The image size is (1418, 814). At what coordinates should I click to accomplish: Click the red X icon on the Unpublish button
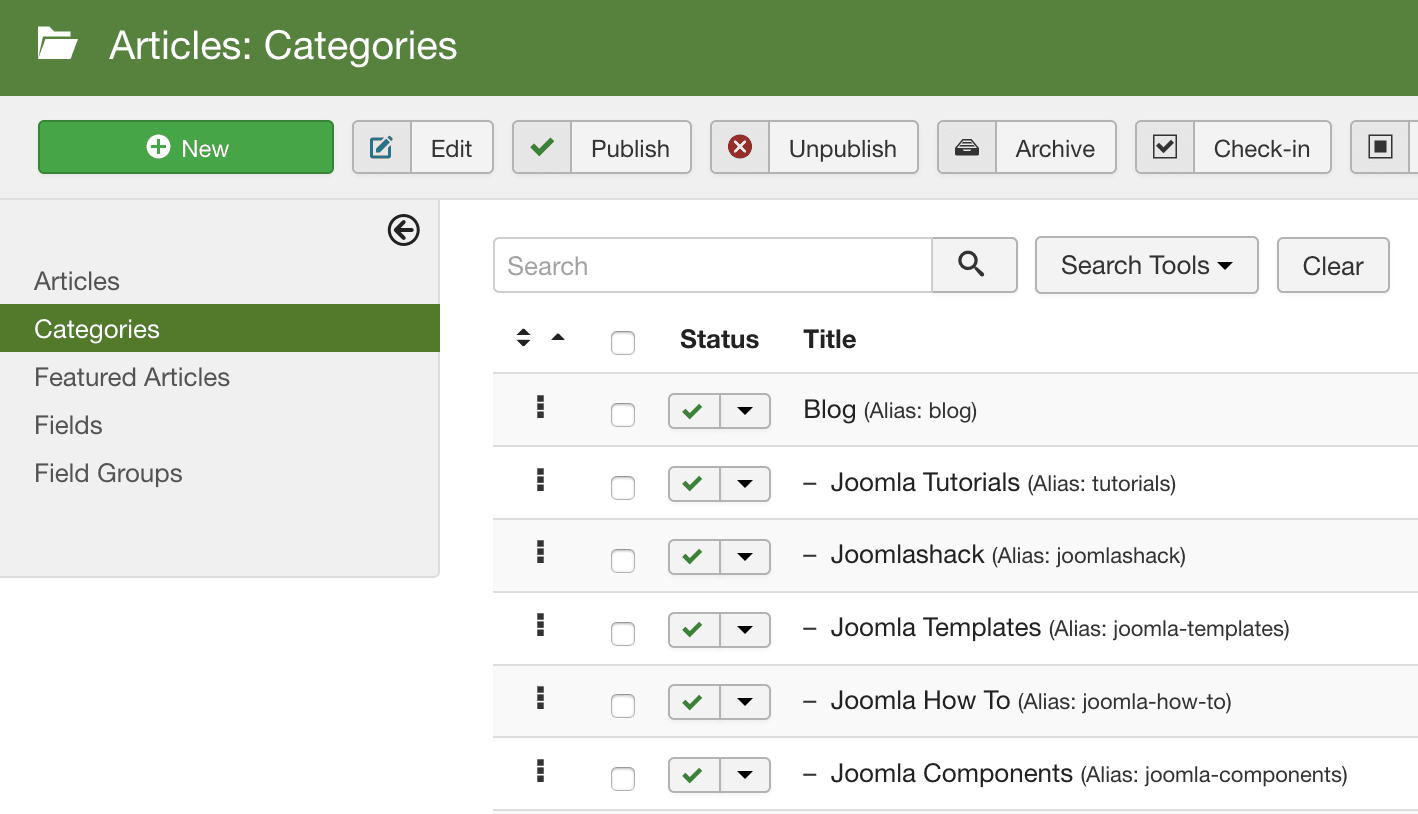click(x=740, y=148)
